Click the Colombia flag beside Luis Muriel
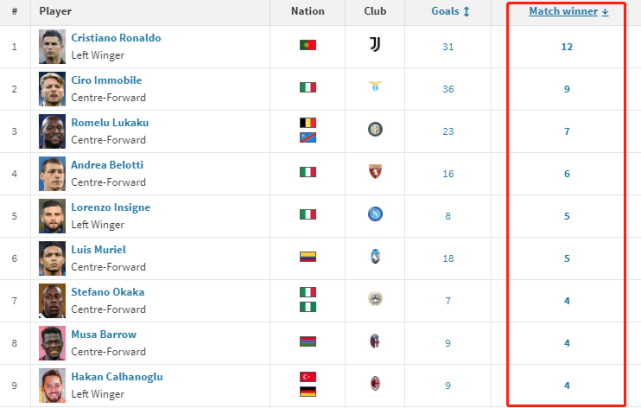641x408 pixels. [x=308, y=257]
